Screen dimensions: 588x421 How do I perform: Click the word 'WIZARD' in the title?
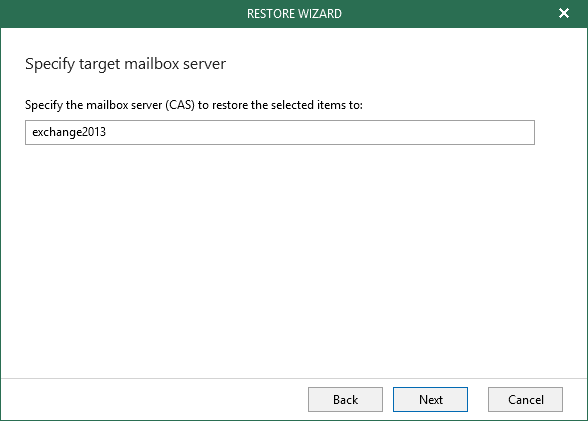[319, 14]
